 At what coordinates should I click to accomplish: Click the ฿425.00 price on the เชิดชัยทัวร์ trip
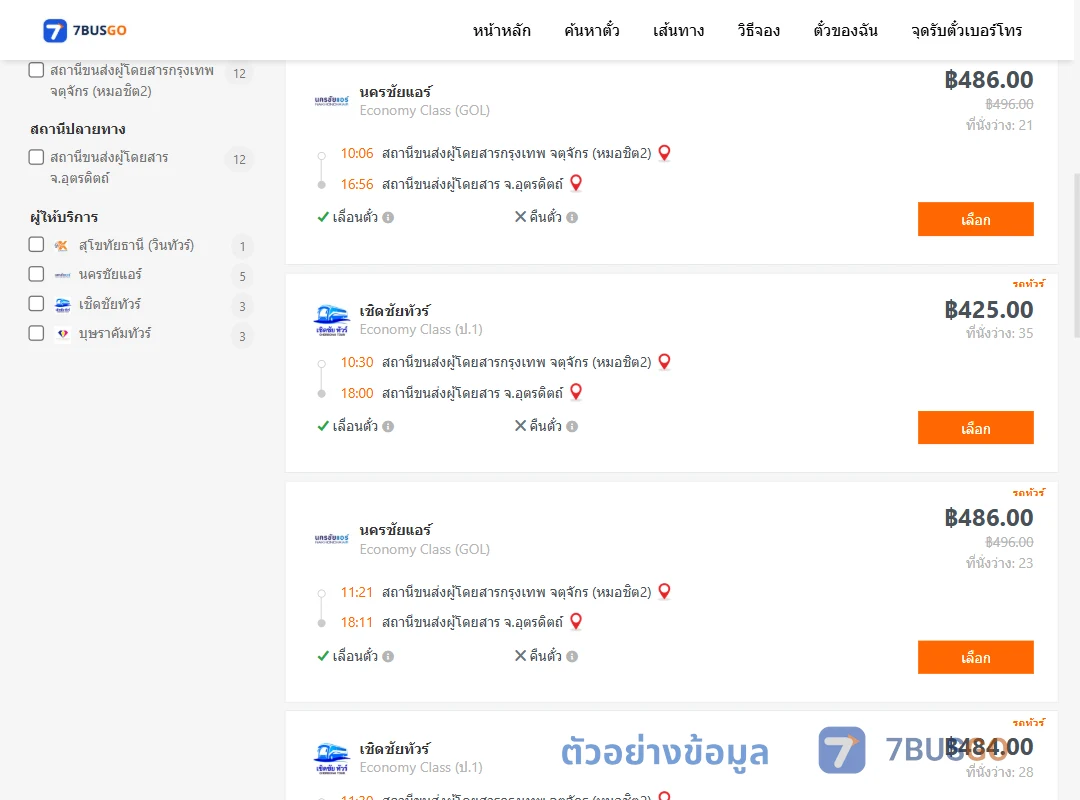pos(988,310)
